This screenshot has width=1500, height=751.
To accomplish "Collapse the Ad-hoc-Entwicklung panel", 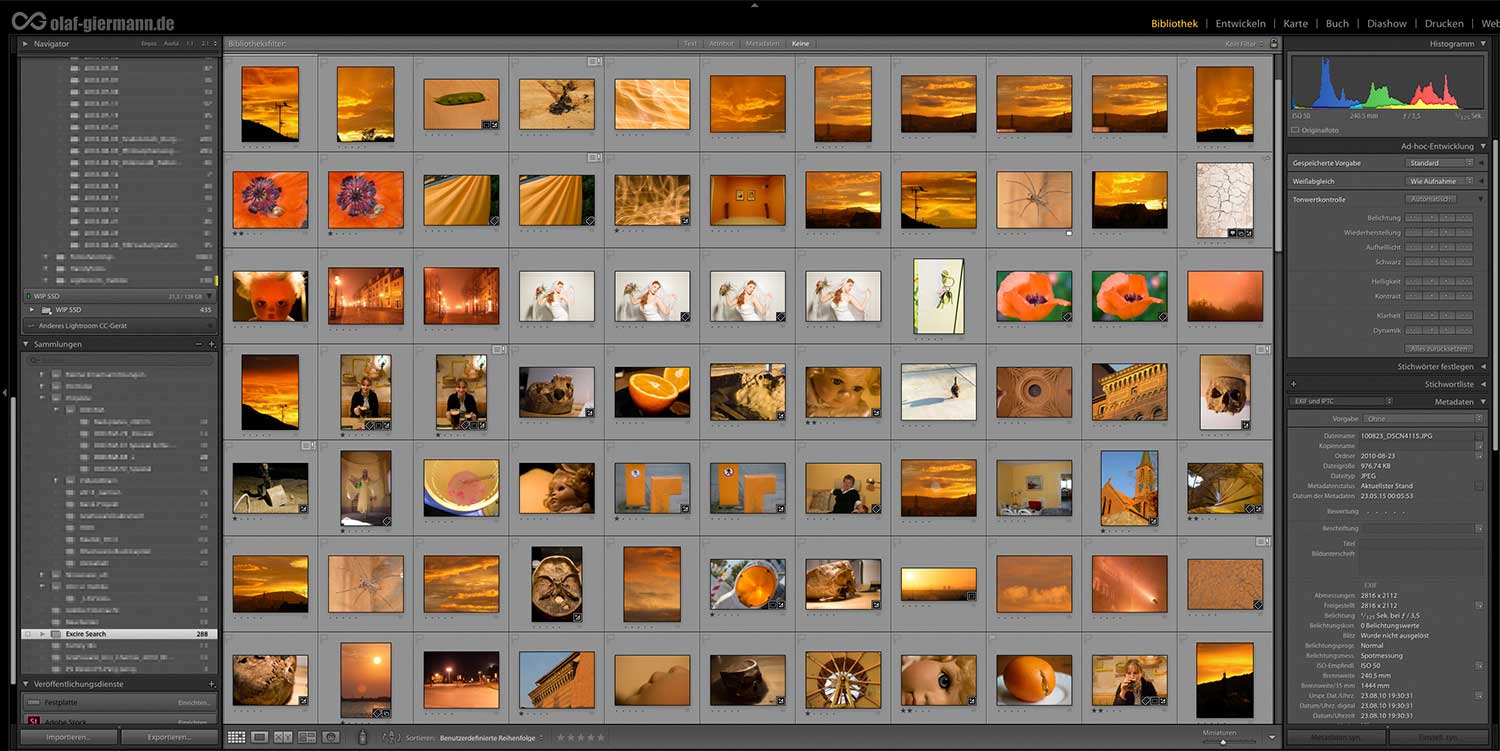I will 1483,146.
